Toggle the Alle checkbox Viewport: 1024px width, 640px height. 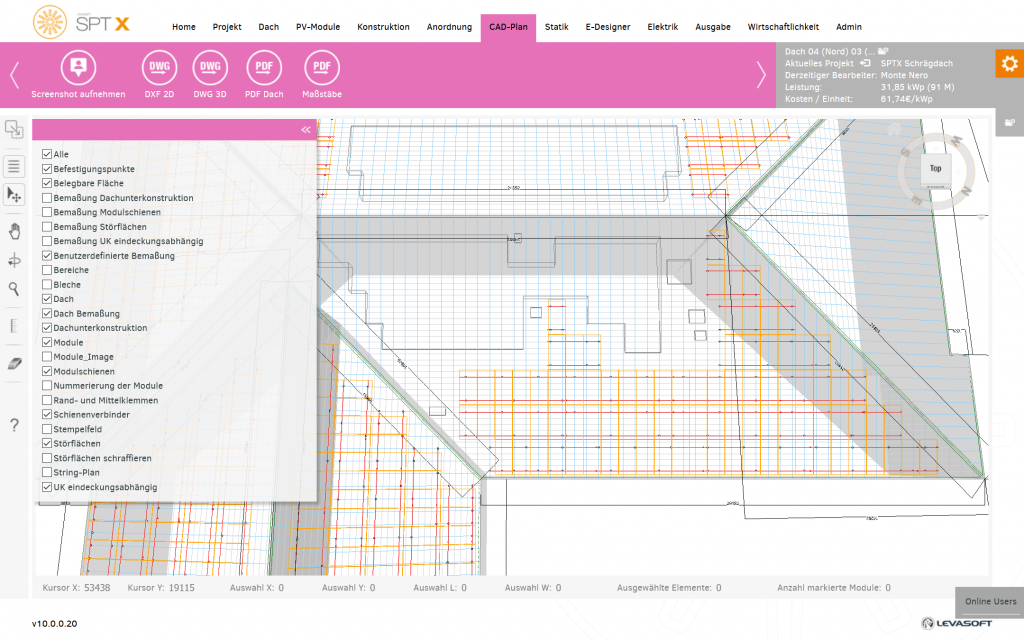click(47, 155)
